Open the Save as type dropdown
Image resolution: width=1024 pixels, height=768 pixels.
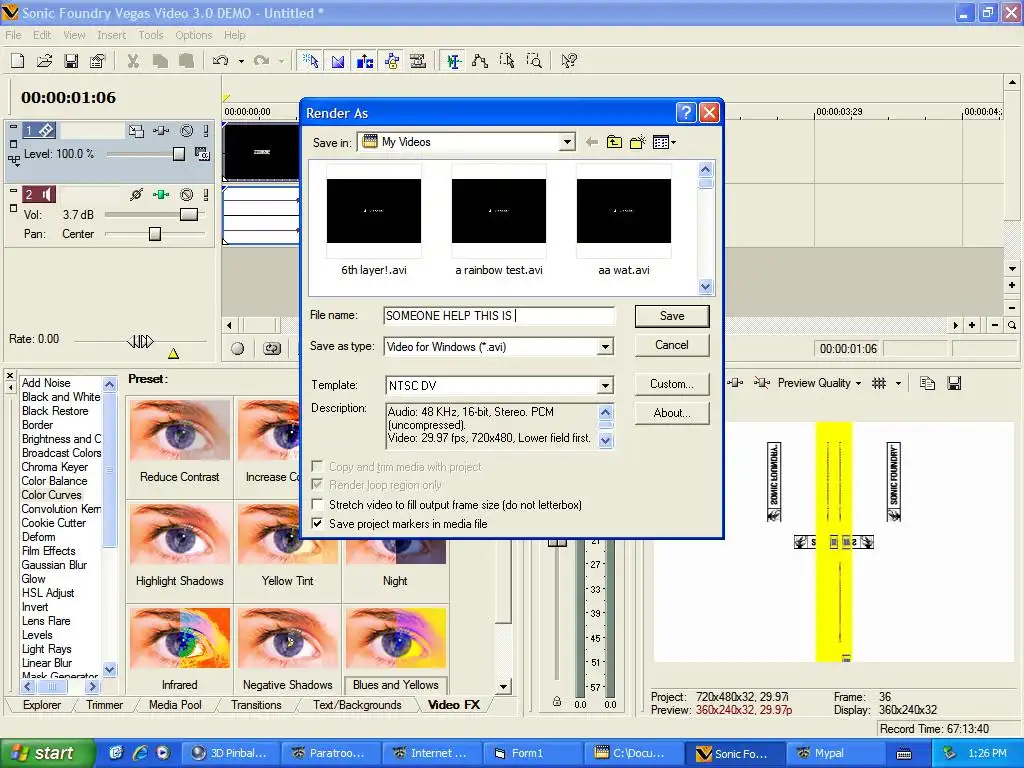[x=605, y=347]
